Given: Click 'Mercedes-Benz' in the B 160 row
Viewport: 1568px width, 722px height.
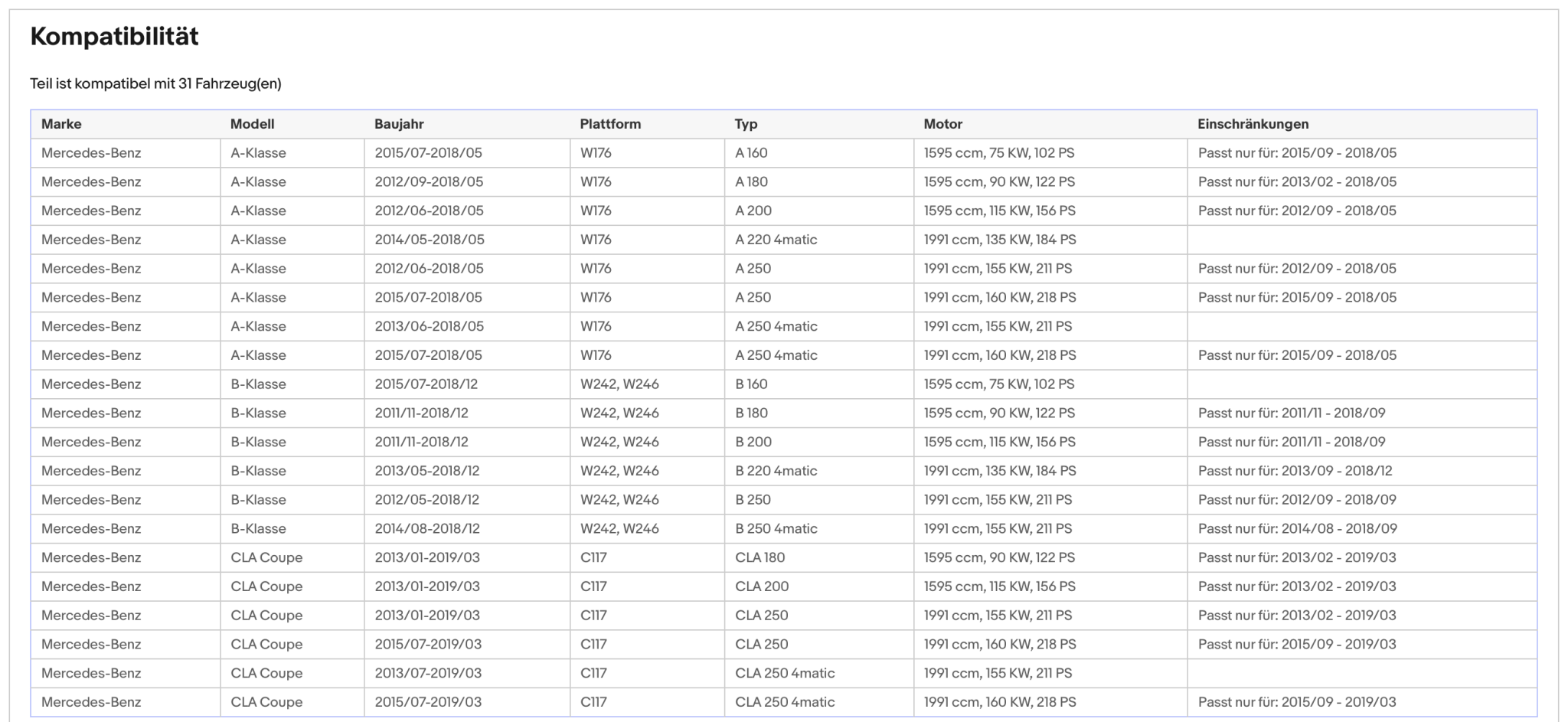Looking at the screenshot, I should tap(91, 384).
